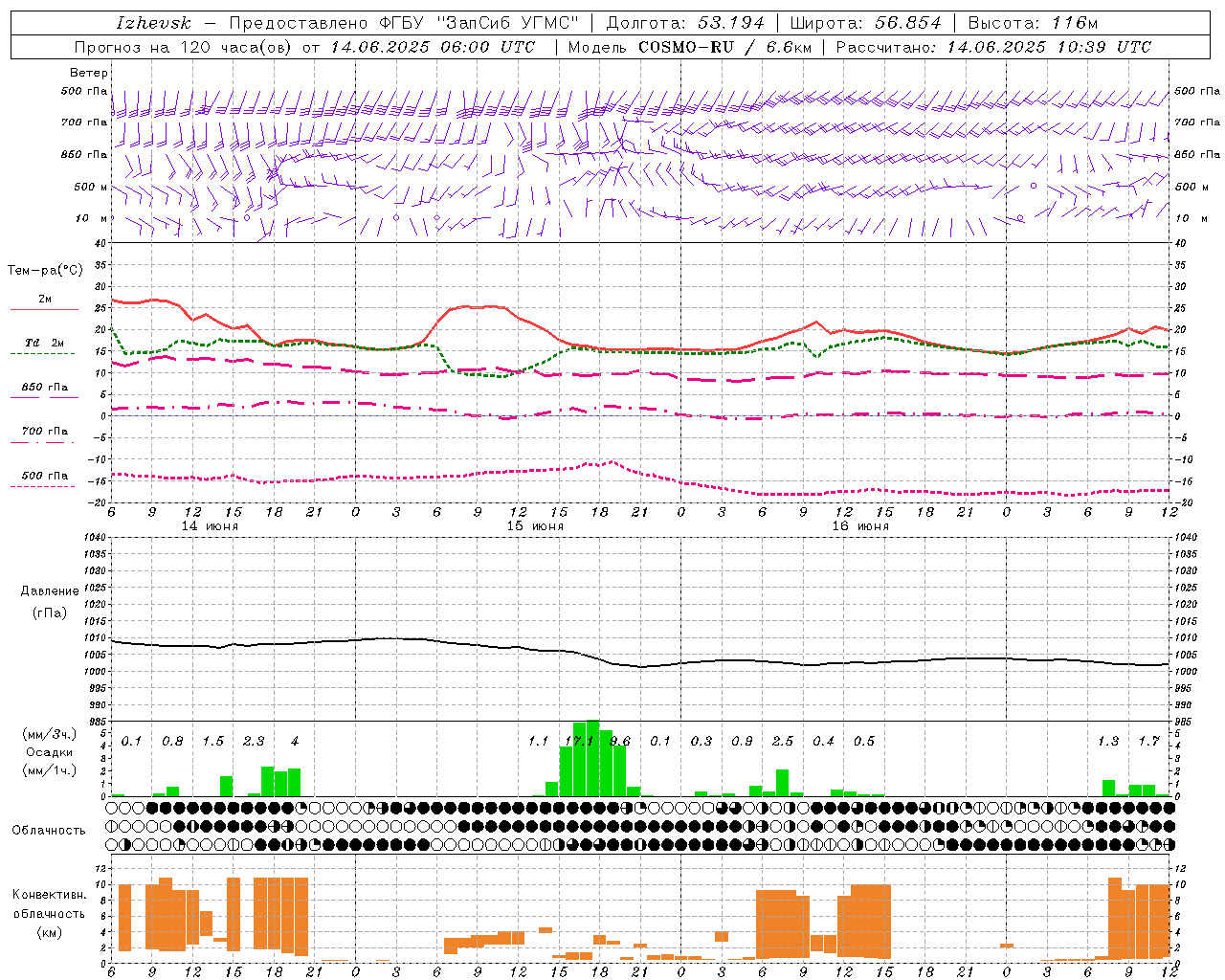This screenshot has height=980, width=1225.
Task: Click the (мм/1ч.) precipitation unit label
Action: coord(49,770)
